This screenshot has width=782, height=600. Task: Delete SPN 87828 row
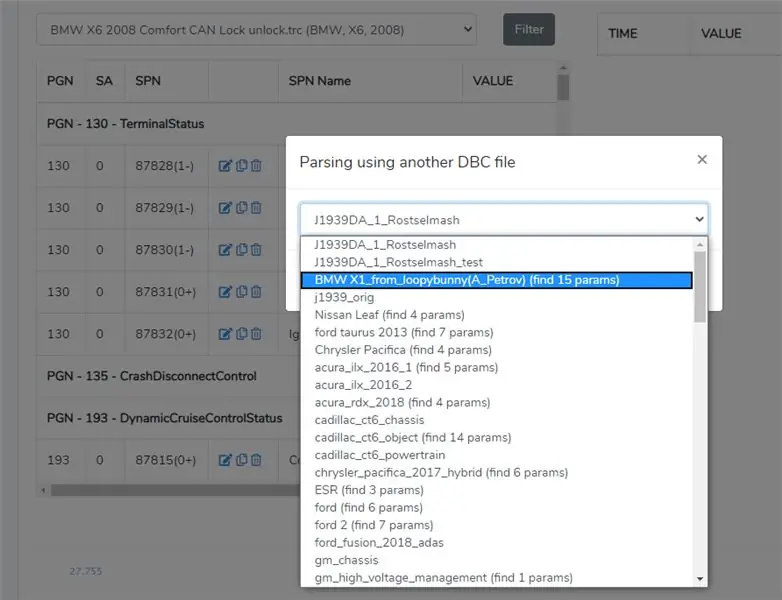click(x=256, y=166)
